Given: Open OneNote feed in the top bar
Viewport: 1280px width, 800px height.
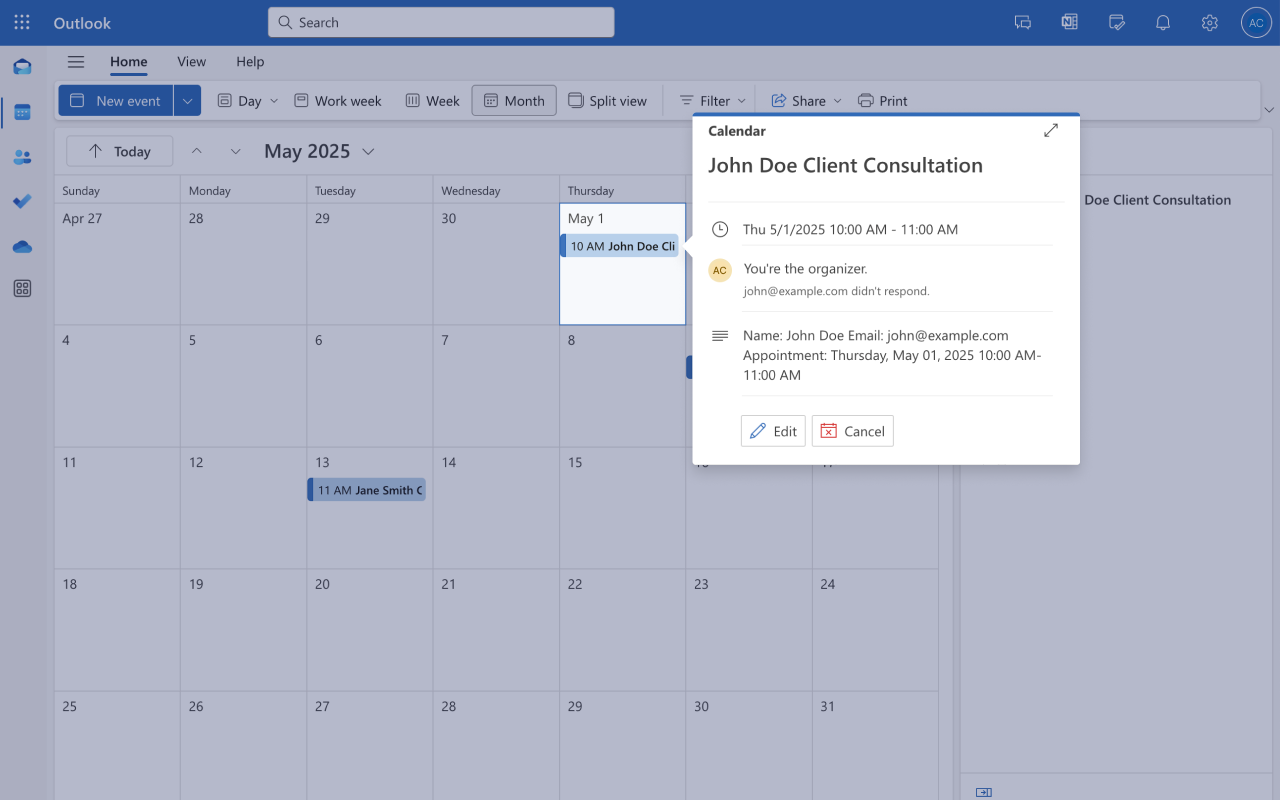Looking at the screenshot, I should tap(1069, 22).
